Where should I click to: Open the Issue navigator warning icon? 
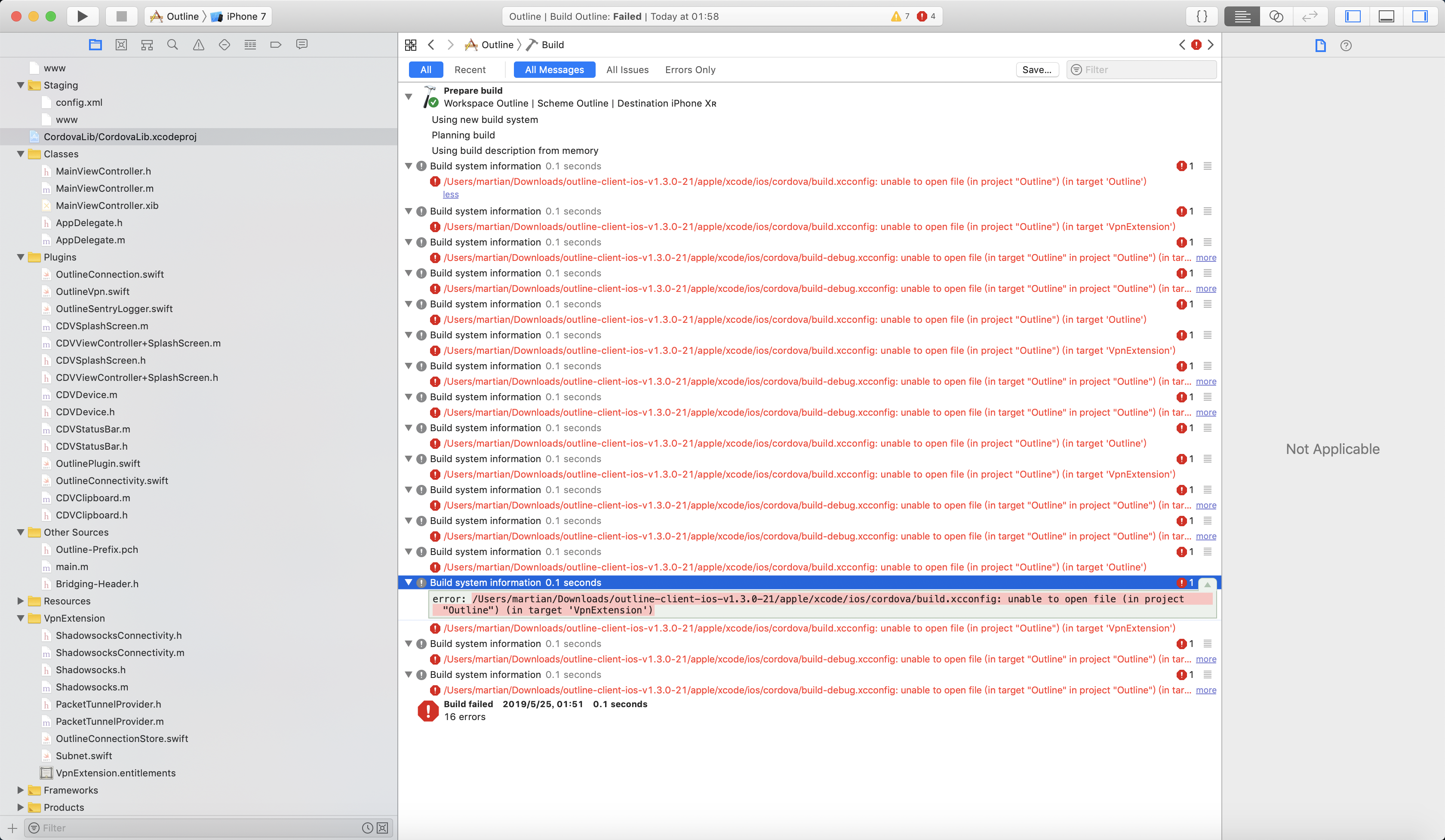click(198, 45)
